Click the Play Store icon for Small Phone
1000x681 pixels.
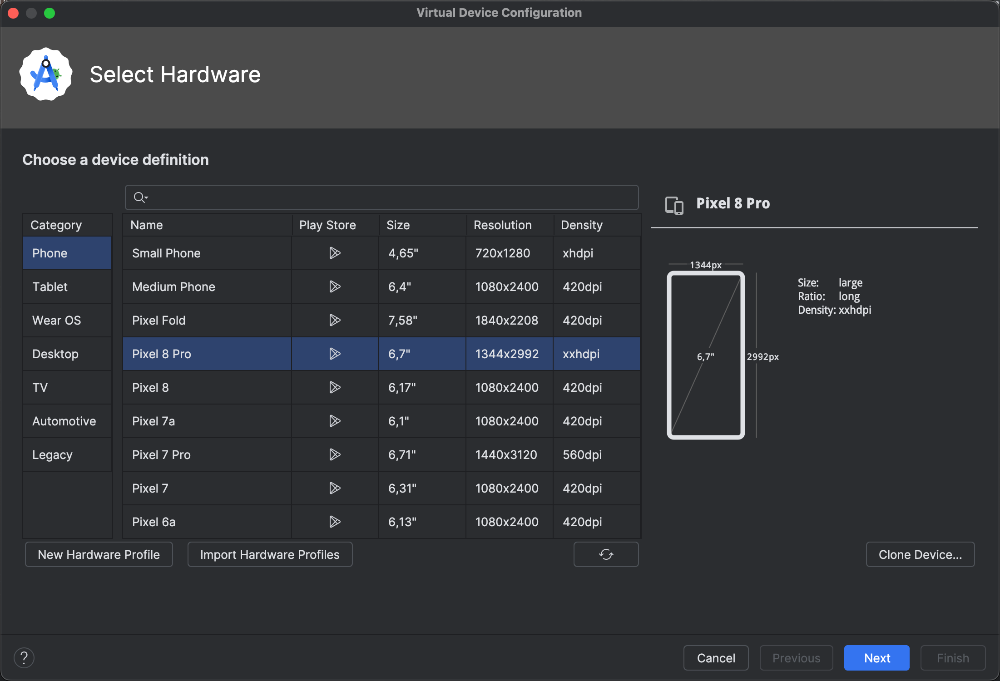coord(335,253)
